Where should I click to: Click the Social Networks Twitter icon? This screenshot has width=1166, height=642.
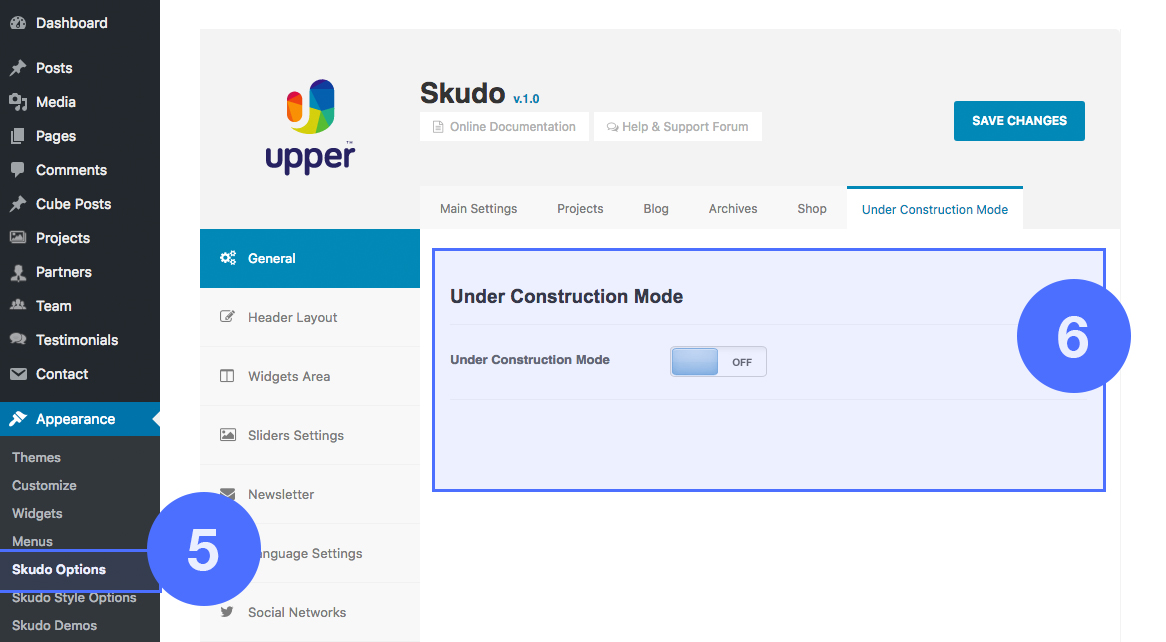coord(227,612)
